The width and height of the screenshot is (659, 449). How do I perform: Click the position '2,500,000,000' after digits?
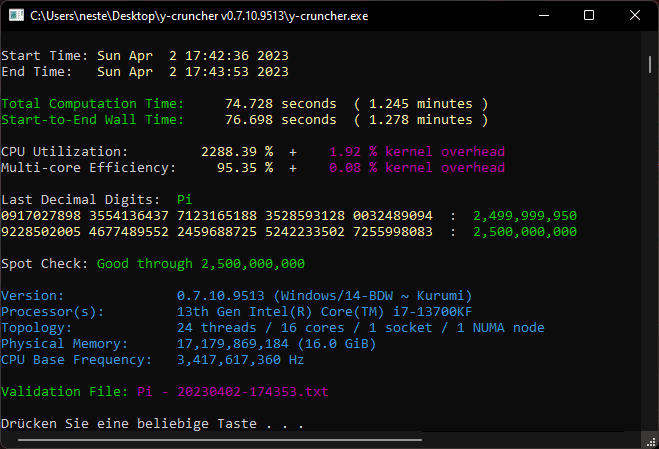525,232
